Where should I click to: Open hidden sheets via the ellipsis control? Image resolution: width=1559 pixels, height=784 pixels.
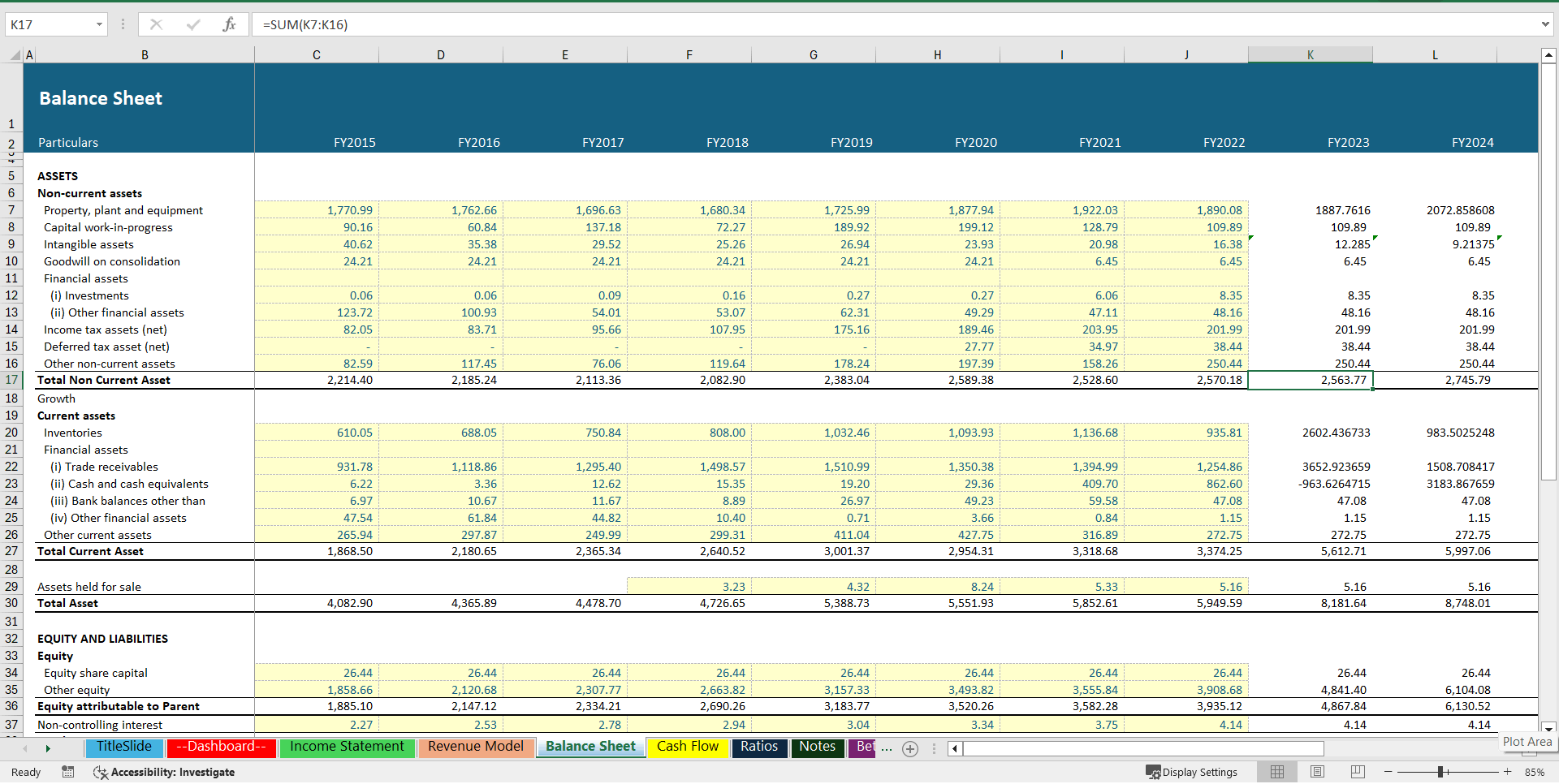point(887,748)
